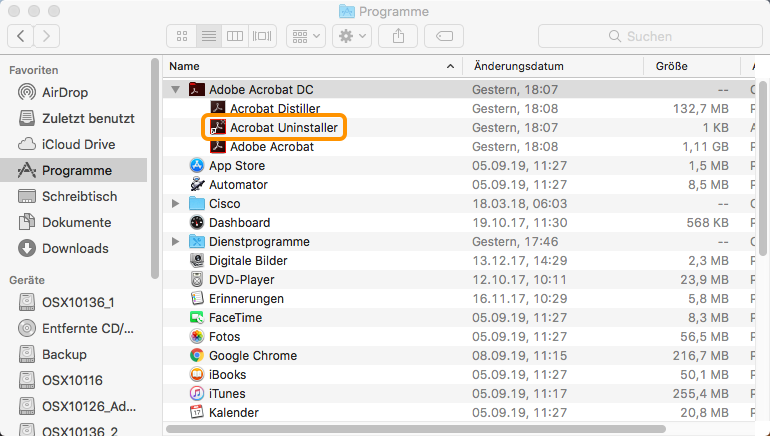
Task: Select DVD-Player in the list
Action: 242,280
